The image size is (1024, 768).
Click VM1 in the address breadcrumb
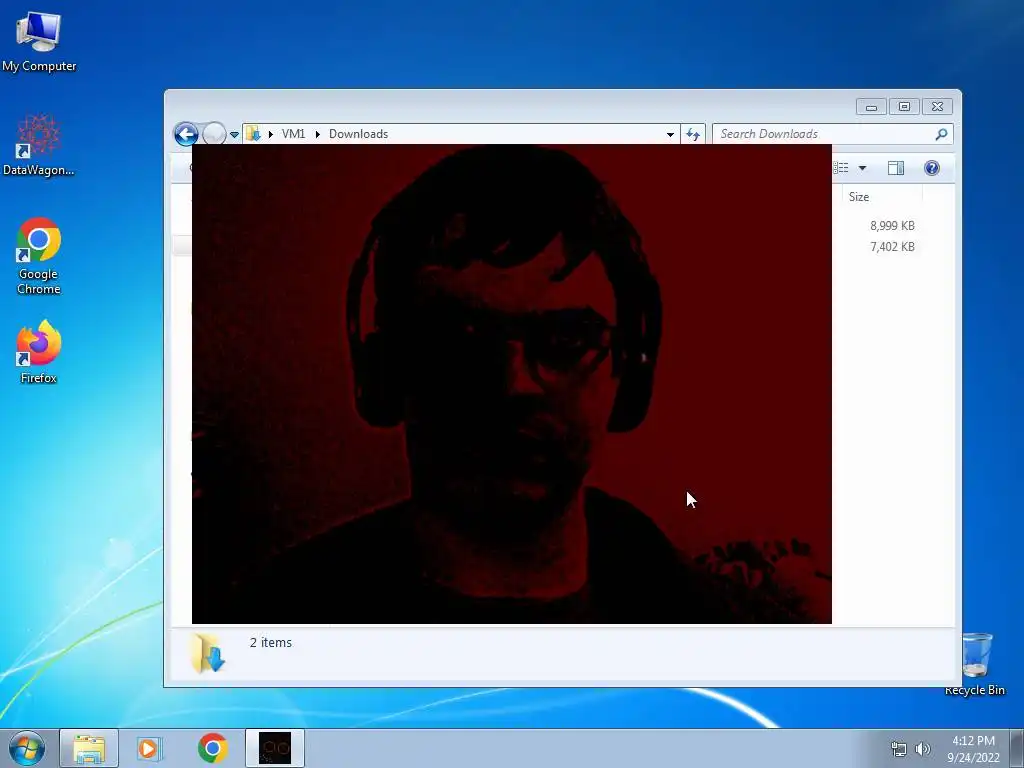pyautogui.click(x=293, y=134)
